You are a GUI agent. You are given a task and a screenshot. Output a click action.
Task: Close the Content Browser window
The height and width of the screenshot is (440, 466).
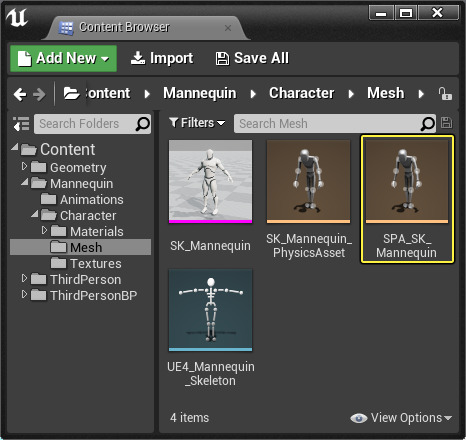pyautogui.click(x=438, y=13)
